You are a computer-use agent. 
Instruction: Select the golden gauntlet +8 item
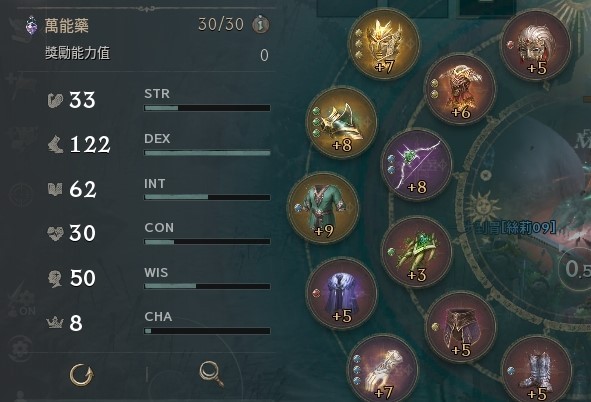[x=341, y=122]
